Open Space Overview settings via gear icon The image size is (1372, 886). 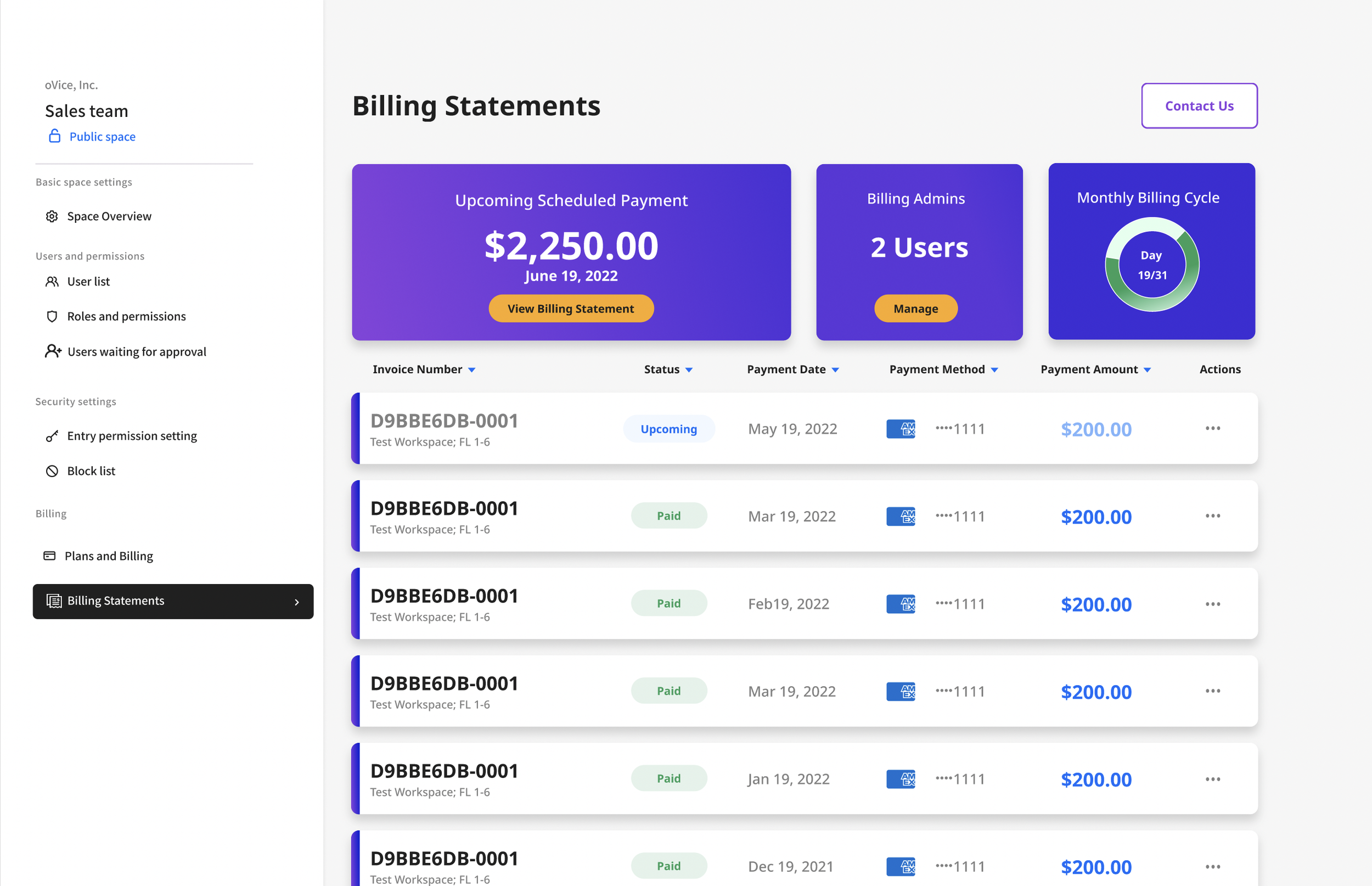(x=52, y=216)
